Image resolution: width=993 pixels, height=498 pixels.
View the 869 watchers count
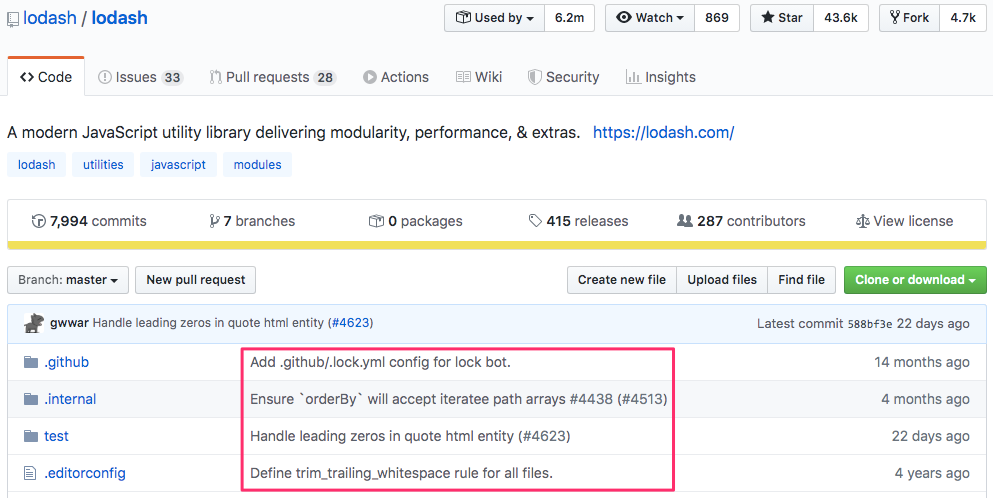717,18
